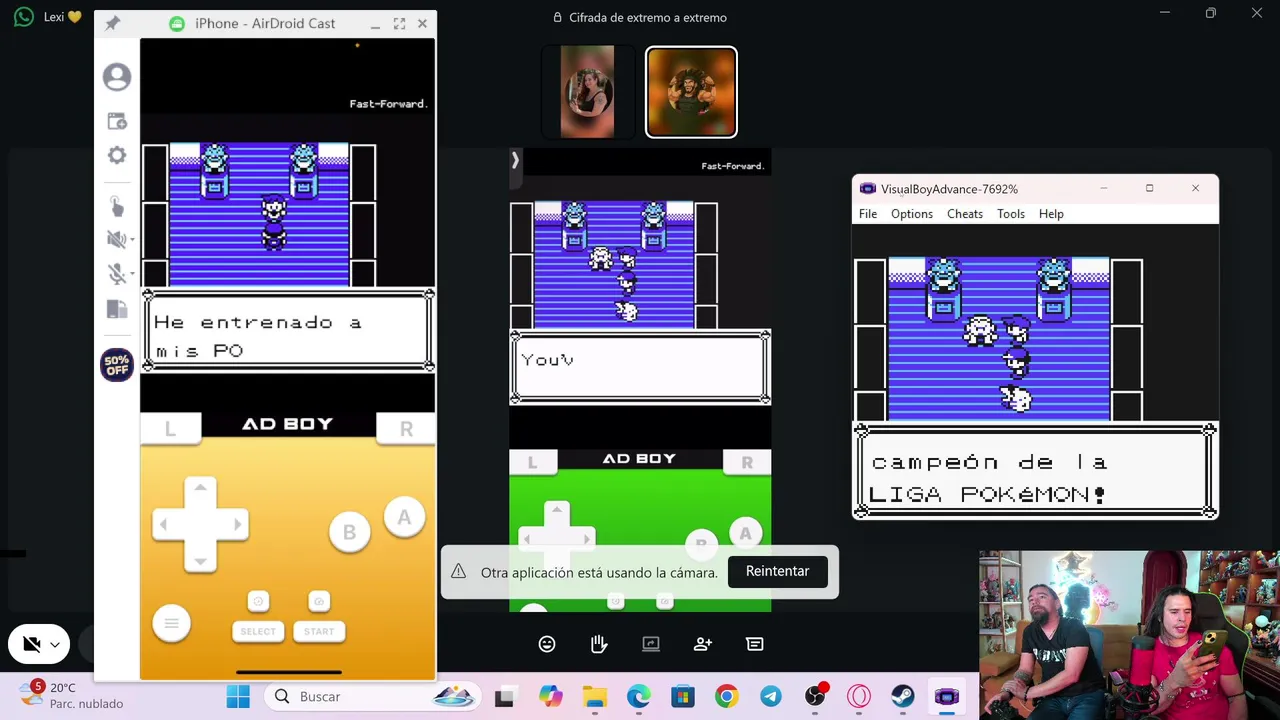Viewport: 1280px width, 720px height.
Task: Launch Copilot from the taskbar
Action: point(551,697)
